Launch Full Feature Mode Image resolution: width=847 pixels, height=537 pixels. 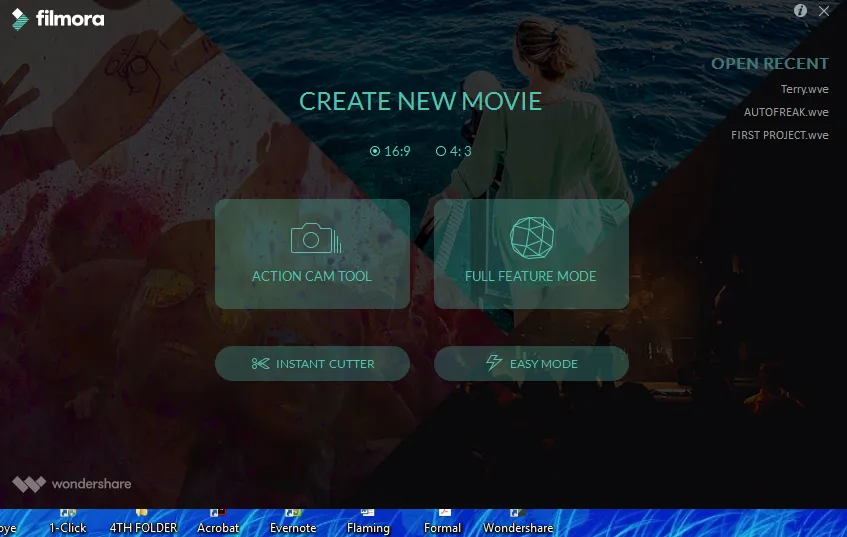531,254
